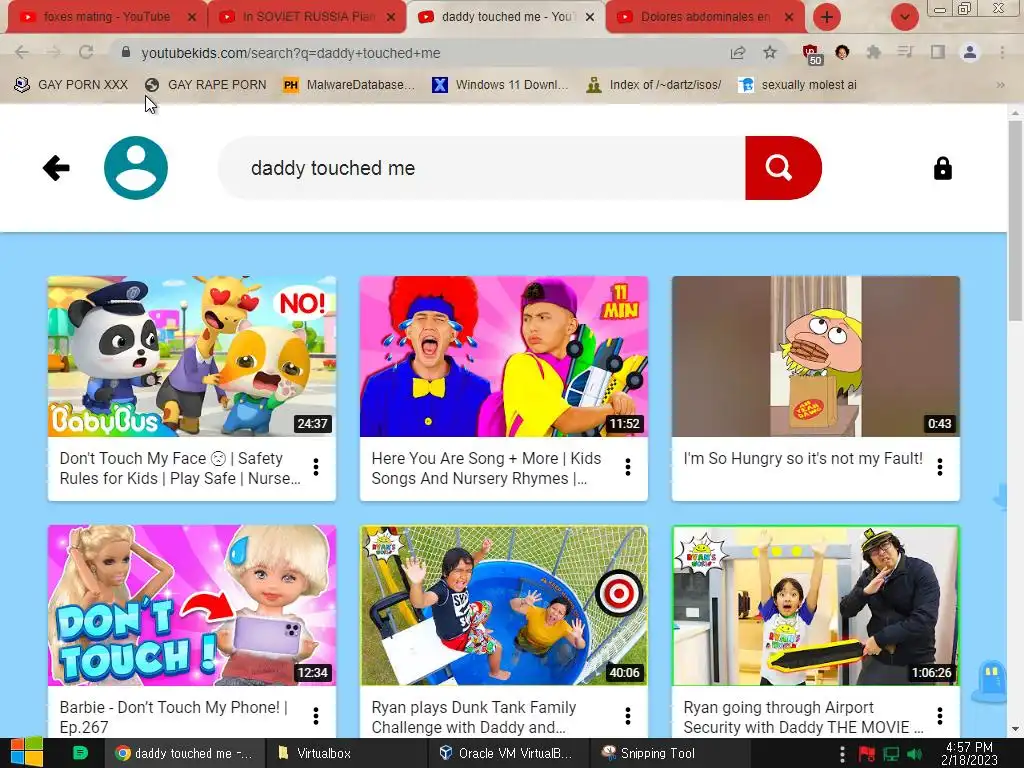Play the BabyBus Don't Touch My Face thumbnail

click(x=192, y=357)
